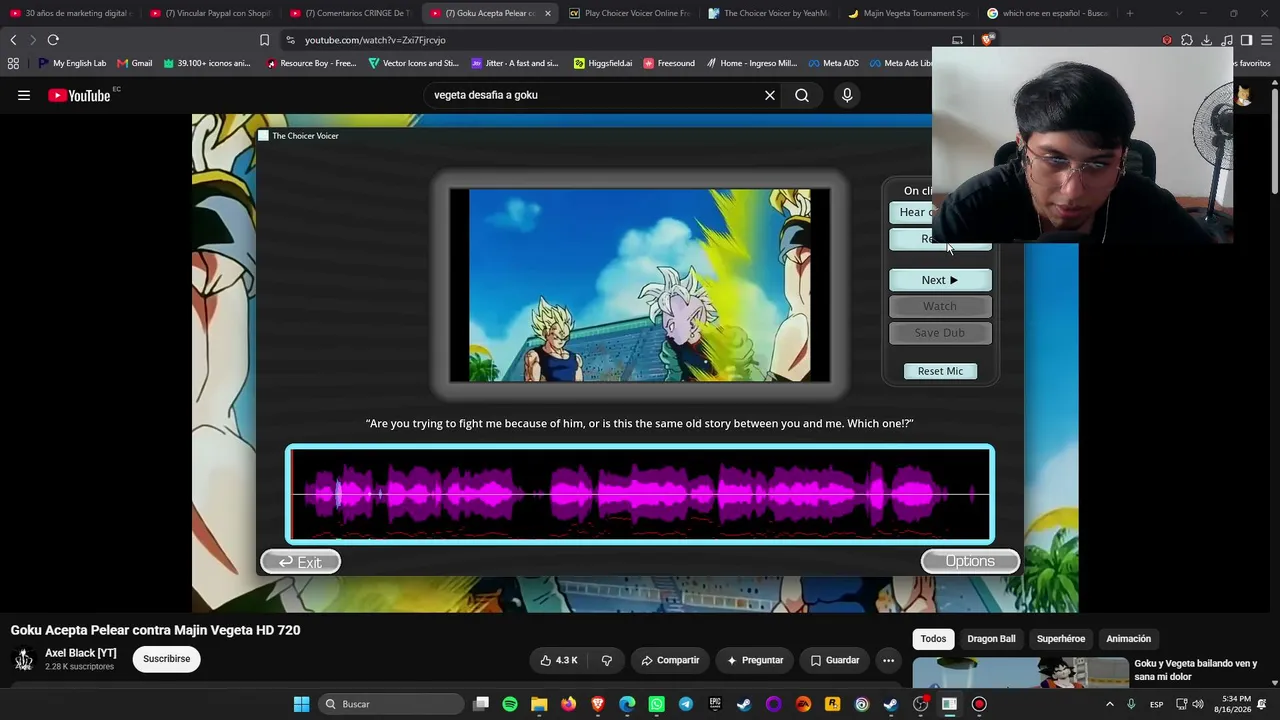Save the video with Guardar
The image size is (1280, 720).
pyautogui.click(x=835, y=660)
